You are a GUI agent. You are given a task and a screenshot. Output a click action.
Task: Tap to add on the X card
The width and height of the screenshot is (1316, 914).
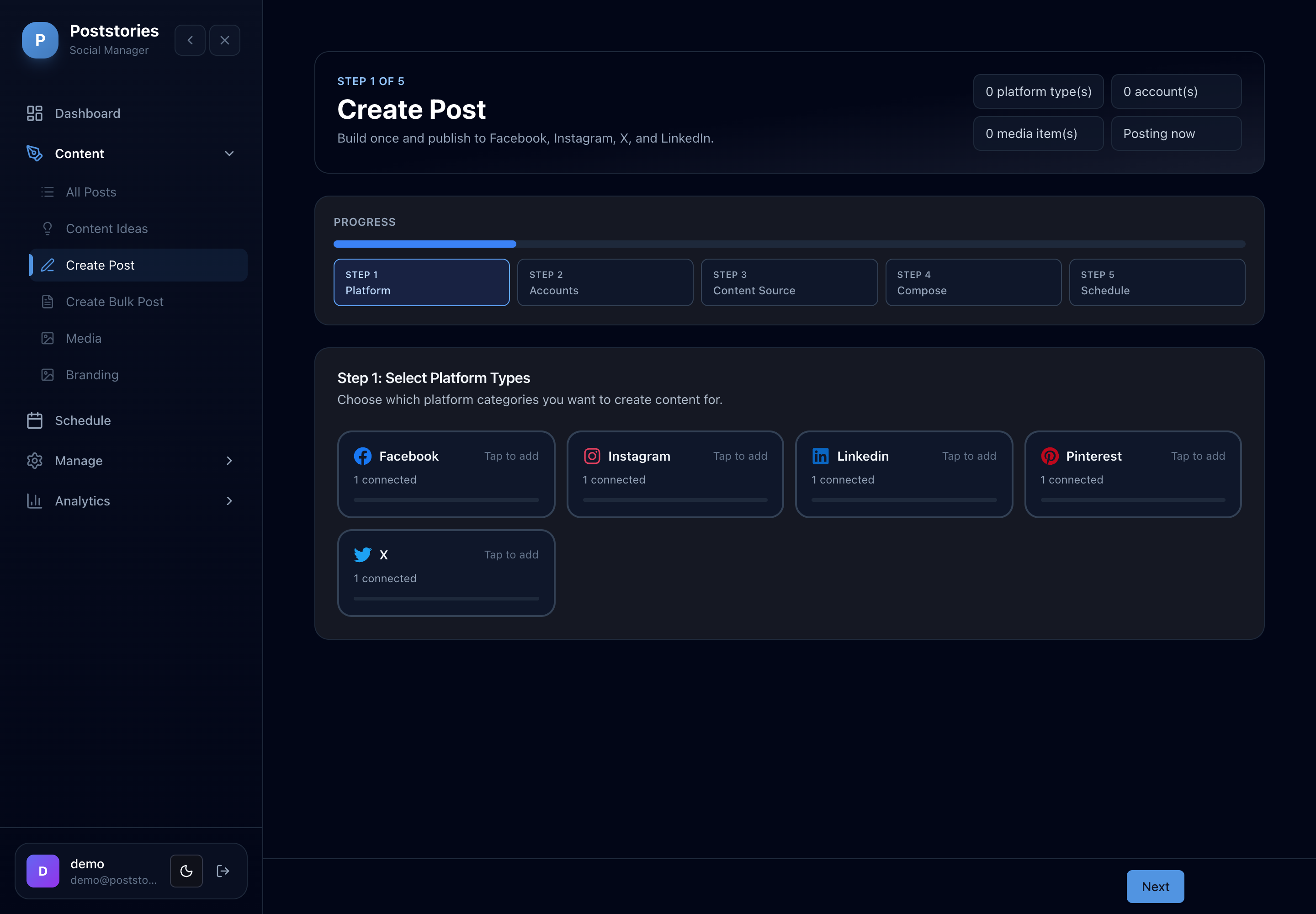[511, 554]
